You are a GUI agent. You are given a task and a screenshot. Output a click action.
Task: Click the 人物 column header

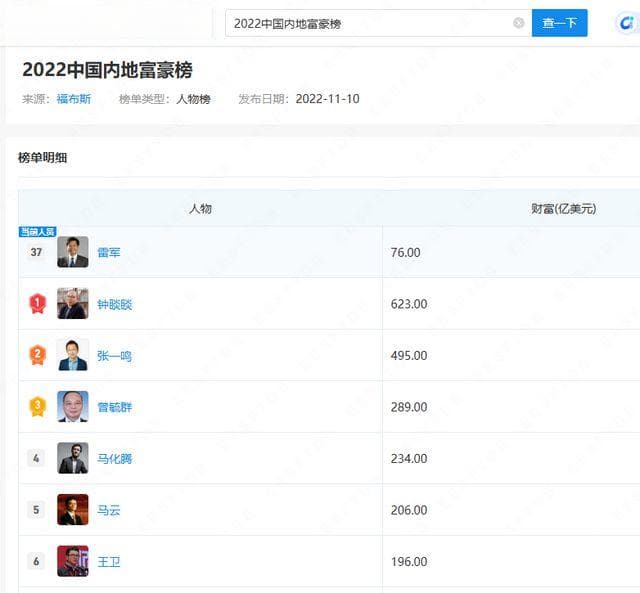coord(200,209)
